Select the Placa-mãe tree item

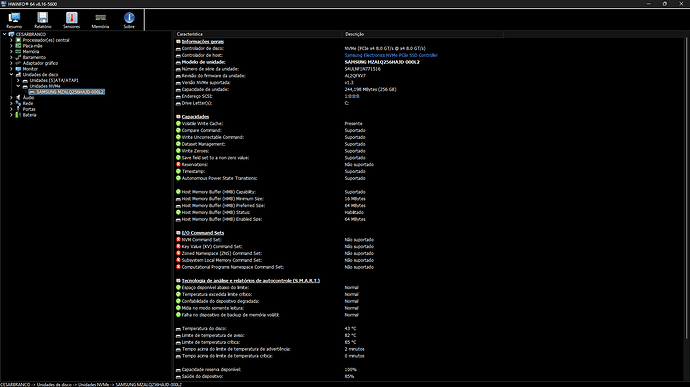[x=33, y=46]
